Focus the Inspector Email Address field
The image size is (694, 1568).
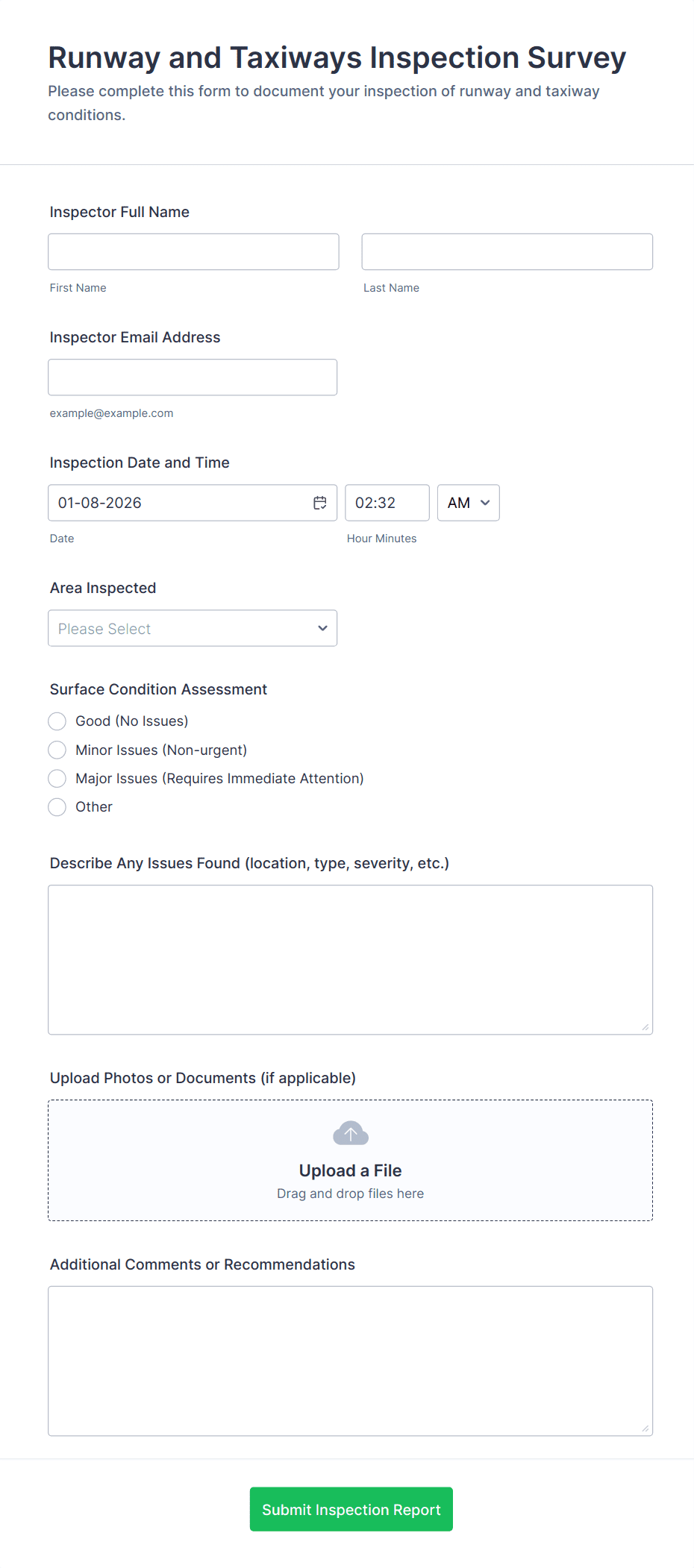coord(193,377)
